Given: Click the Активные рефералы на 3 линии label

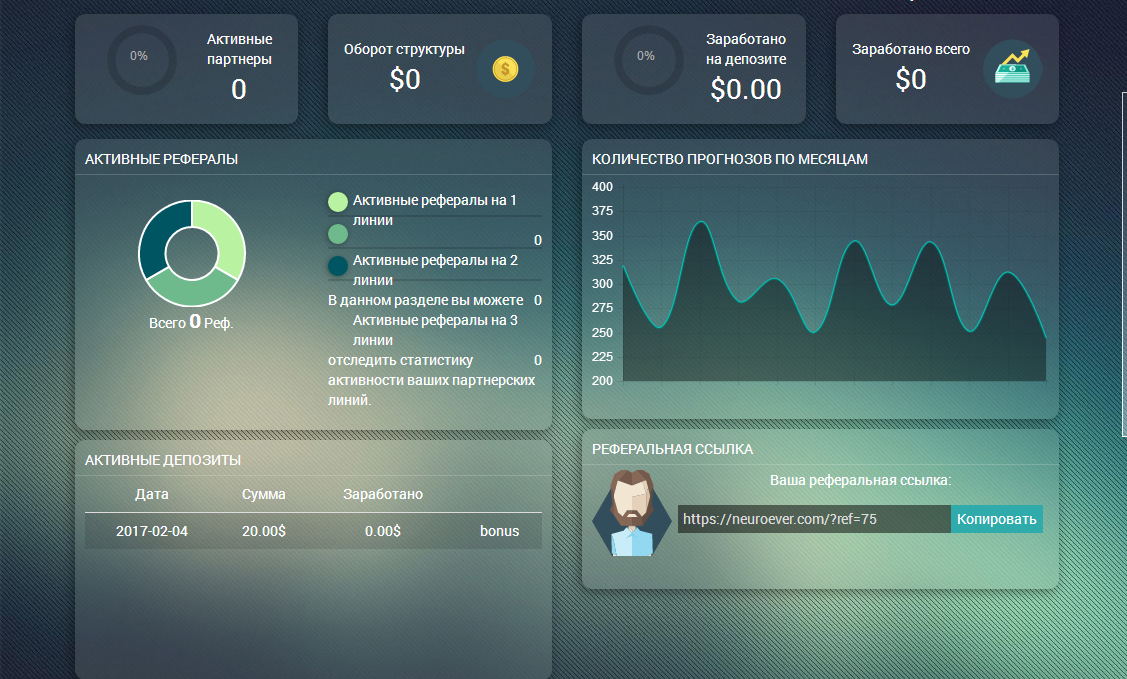Looking at the screenshot, I should coord(435,330).
